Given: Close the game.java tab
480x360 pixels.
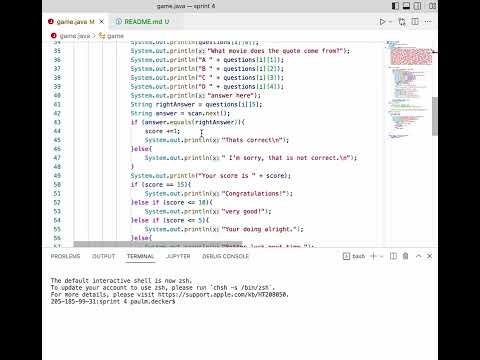Looking at the screenshot, I should 102,22.
